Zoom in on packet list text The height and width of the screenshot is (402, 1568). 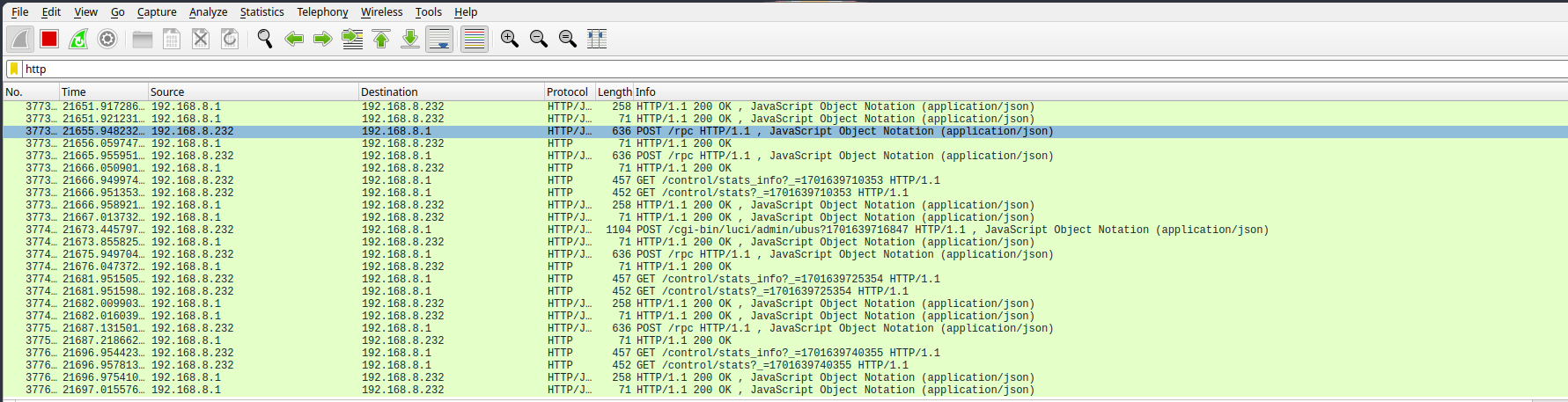(x=509, y=39)
